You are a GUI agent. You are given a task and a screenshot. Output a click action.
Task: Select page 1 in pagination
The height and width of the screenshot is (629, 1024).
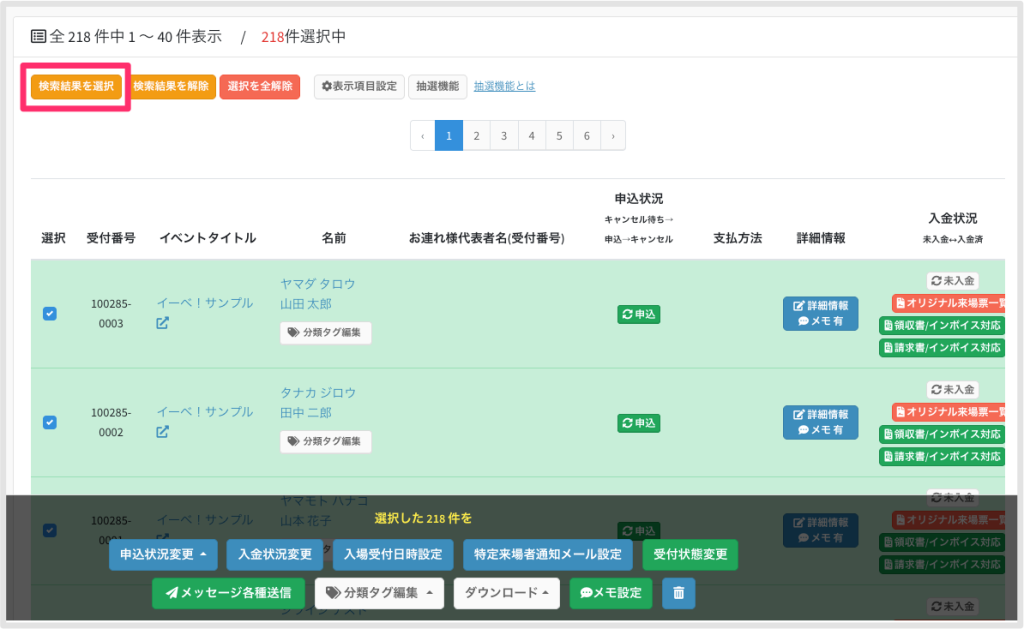tap(449, 136)
